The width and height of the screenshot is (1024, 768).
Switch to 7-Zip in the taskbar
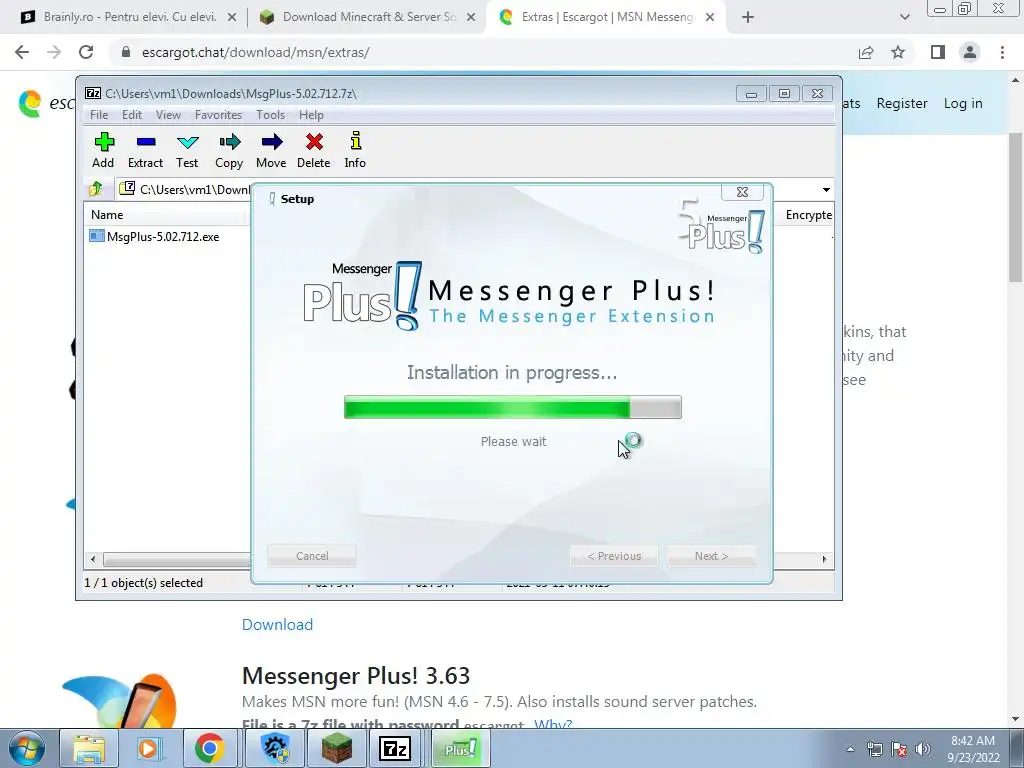click(396, 748)
